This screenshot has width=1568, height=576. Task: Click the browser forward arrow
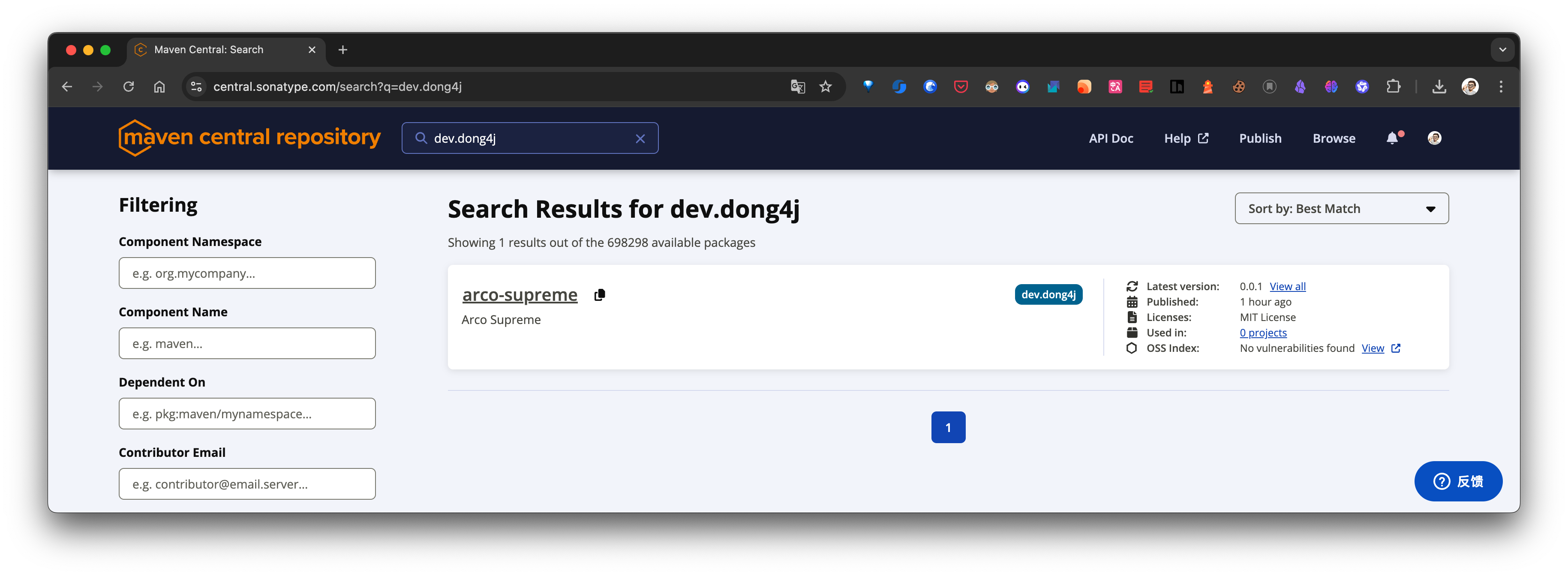coord(97,87)
